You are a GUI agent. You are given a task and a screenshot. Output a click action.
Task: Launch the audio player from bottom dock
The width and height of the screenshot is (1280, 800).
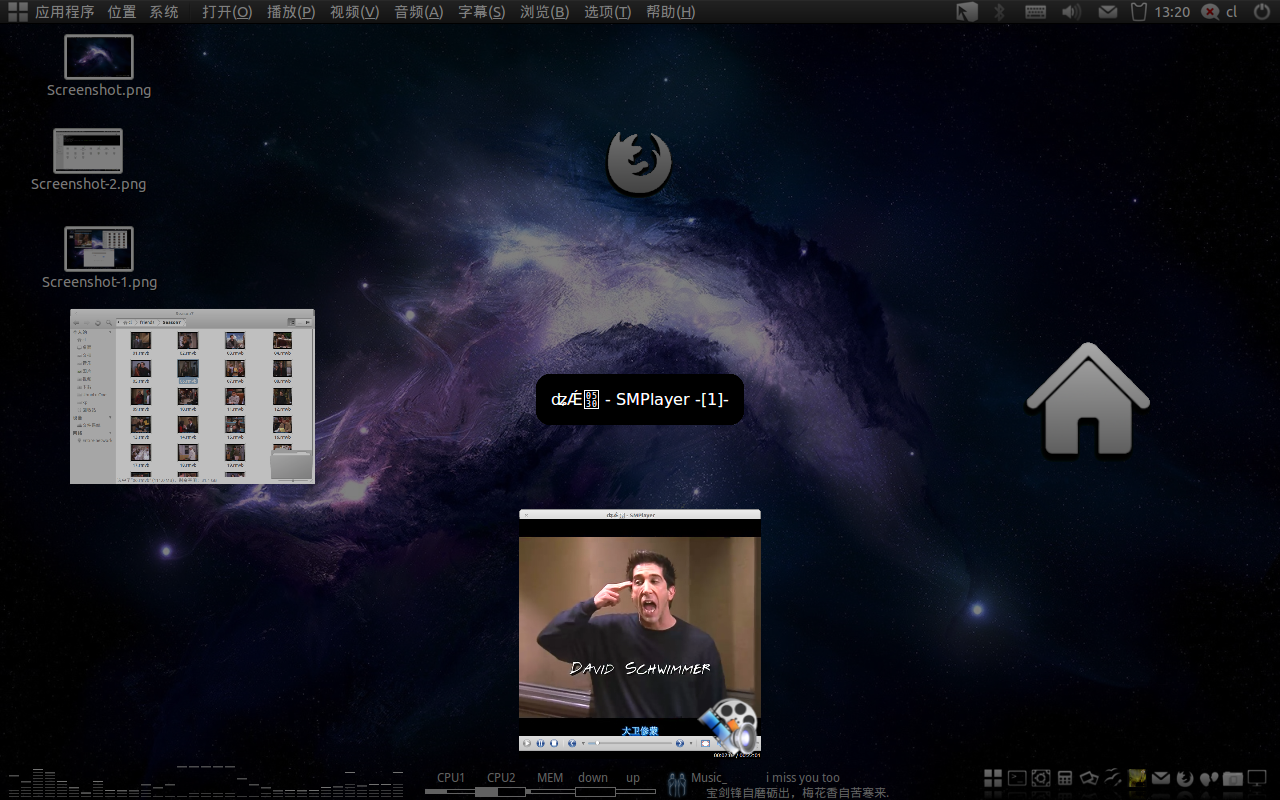(x=1209, y=778)
